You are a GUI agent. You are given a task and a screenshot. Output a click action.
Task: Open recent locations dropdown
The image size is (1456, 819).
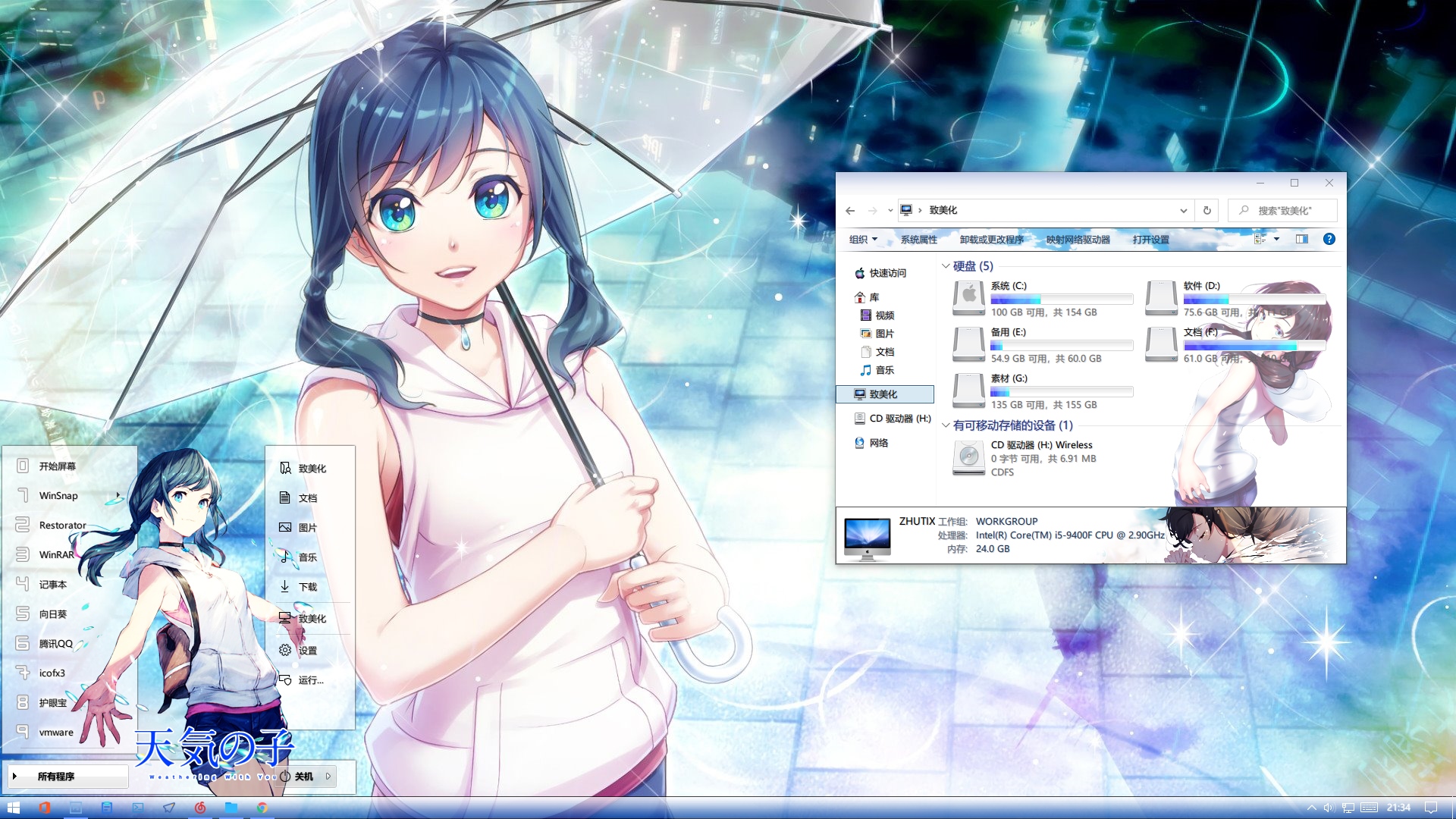click(890, 210)
